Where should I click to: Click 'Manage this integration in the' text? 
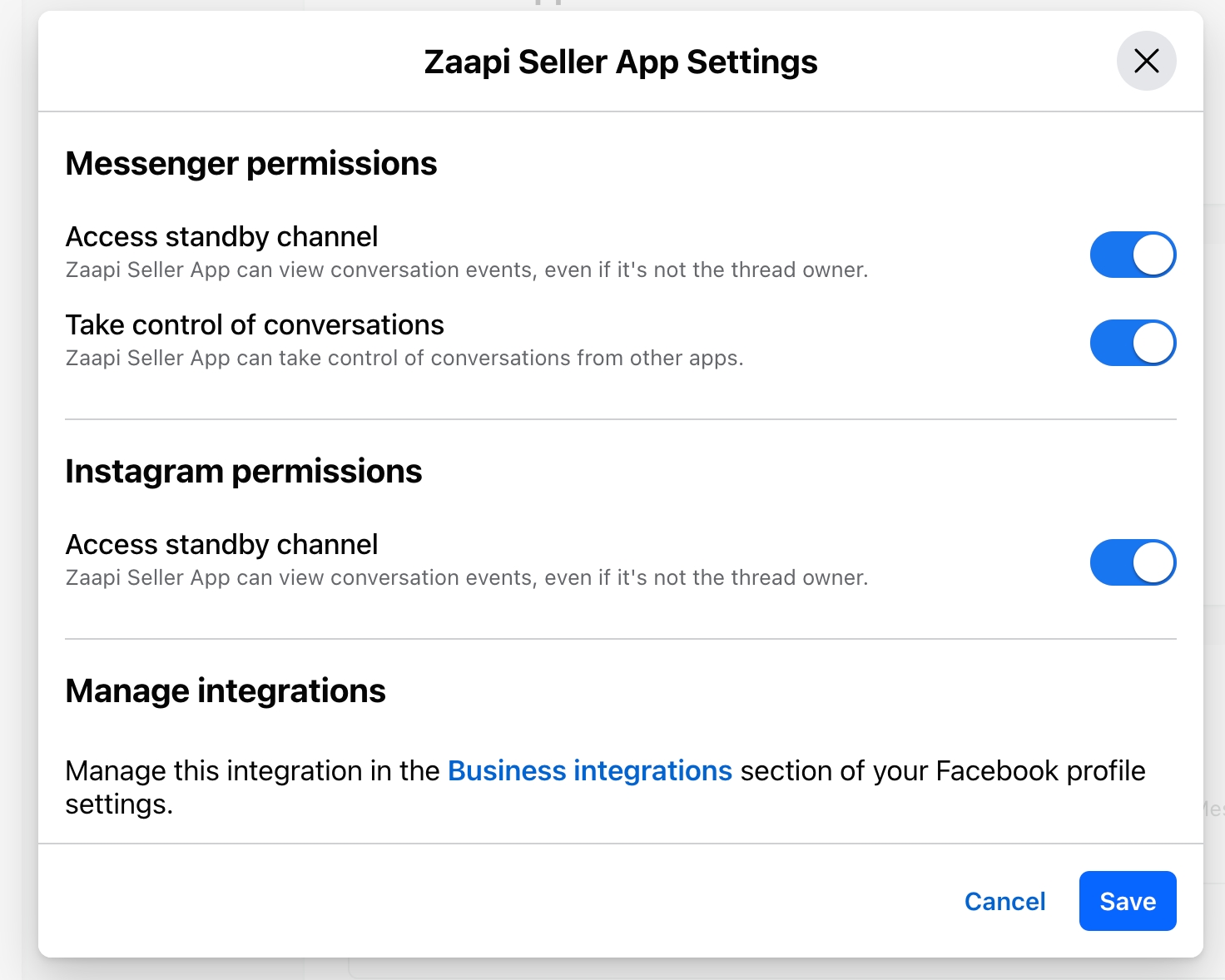252,771
